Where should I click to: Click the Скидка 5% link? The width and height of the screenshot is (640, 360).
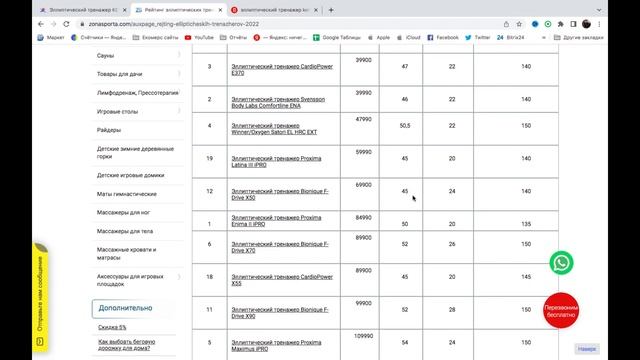pyautogui.click(x=112, y=327)
